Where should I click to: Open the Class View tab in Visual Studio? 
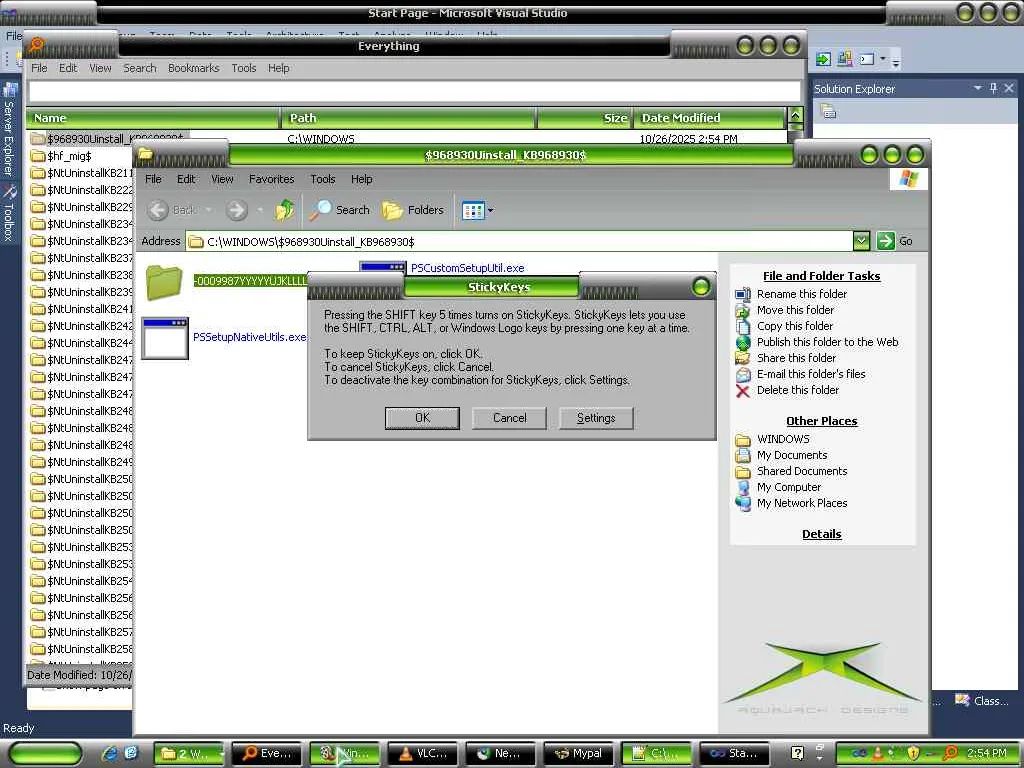click(x=981, y=701)
